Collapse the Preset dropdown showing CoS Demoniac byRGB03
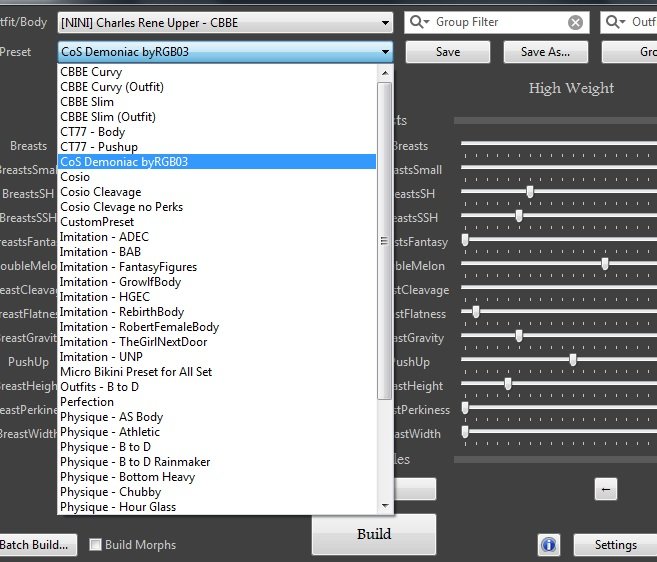The width and height of the screenshot is (657, 562). [x=225, y=52]
